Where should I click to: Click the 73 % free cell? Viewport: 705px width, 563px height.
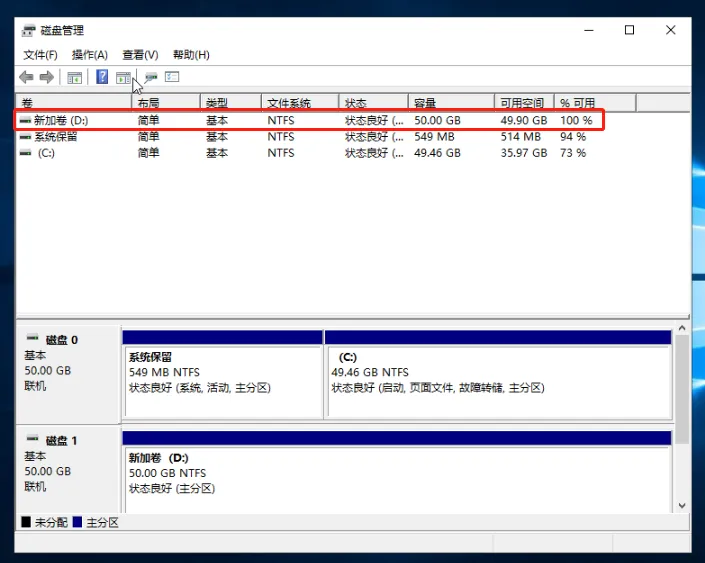573,153
